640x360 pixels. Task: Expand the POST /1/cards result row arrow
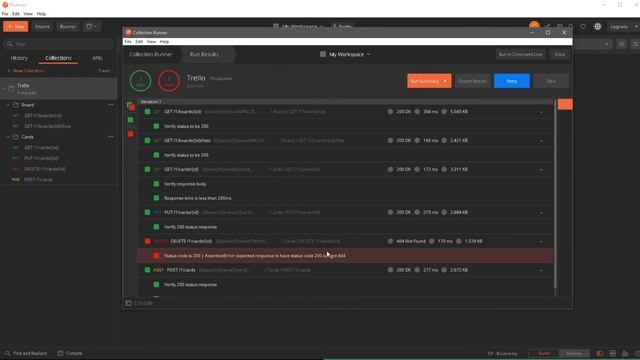tap(542, 270)
